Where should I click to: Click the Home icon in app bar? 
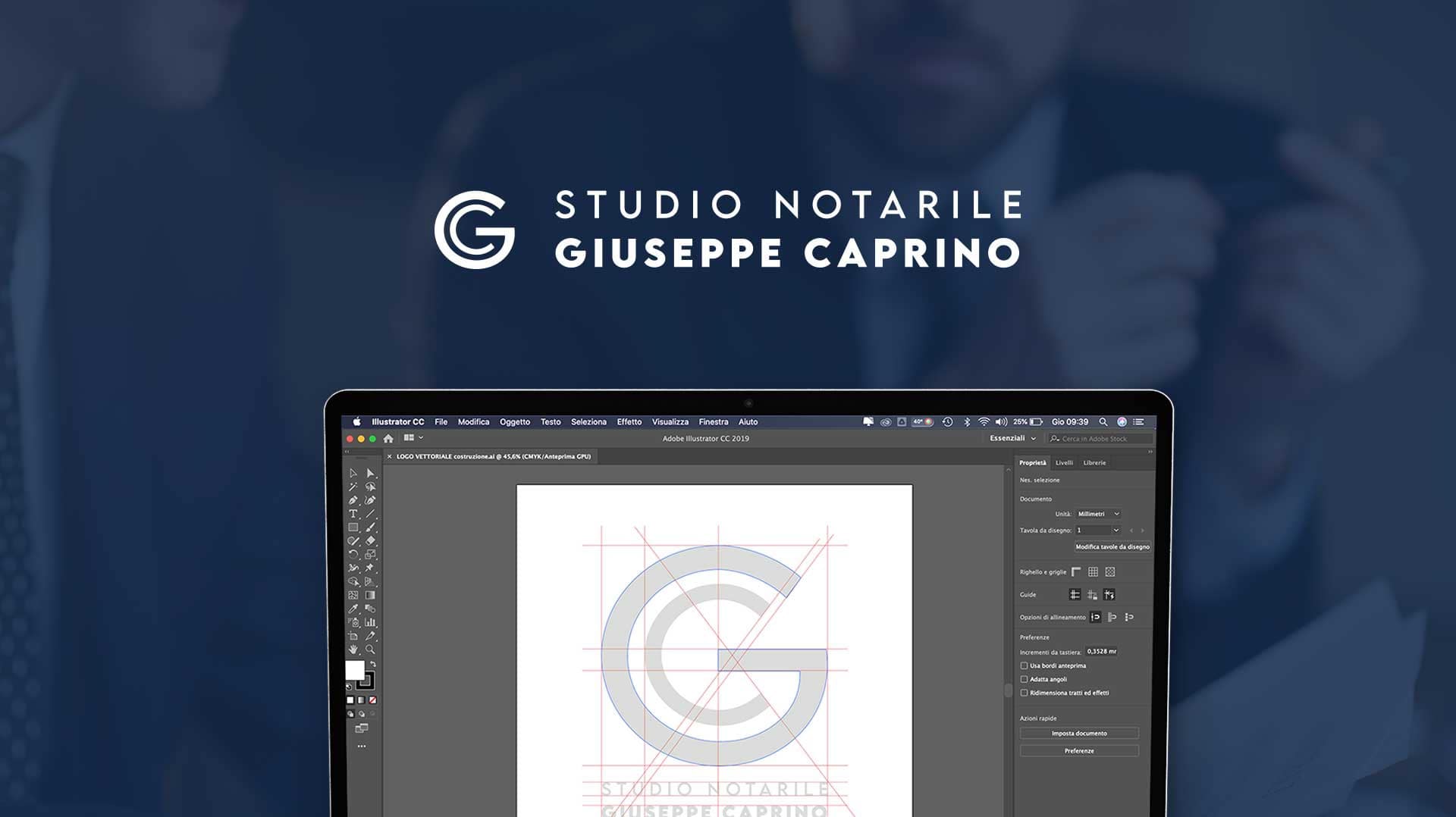click(388, 438)
